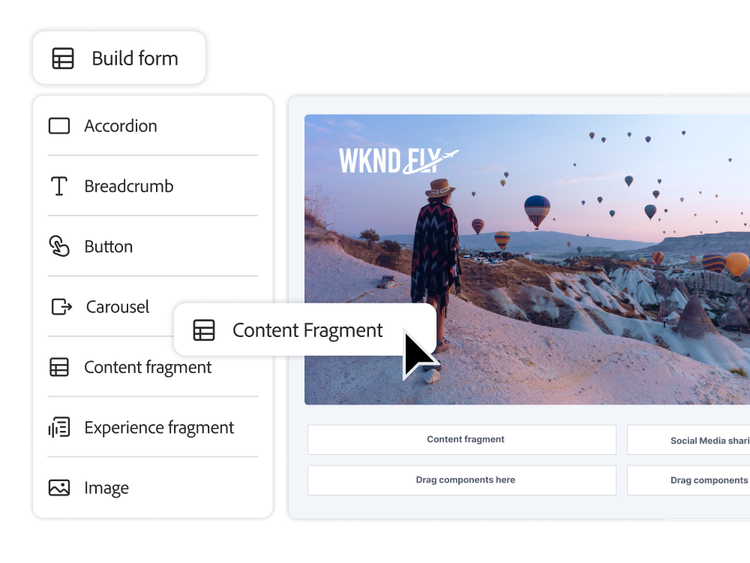Select Experience fragment text in the list
The height and width of the screenshot is (563, 750).
pyautogui.click(x=159, y=428)
